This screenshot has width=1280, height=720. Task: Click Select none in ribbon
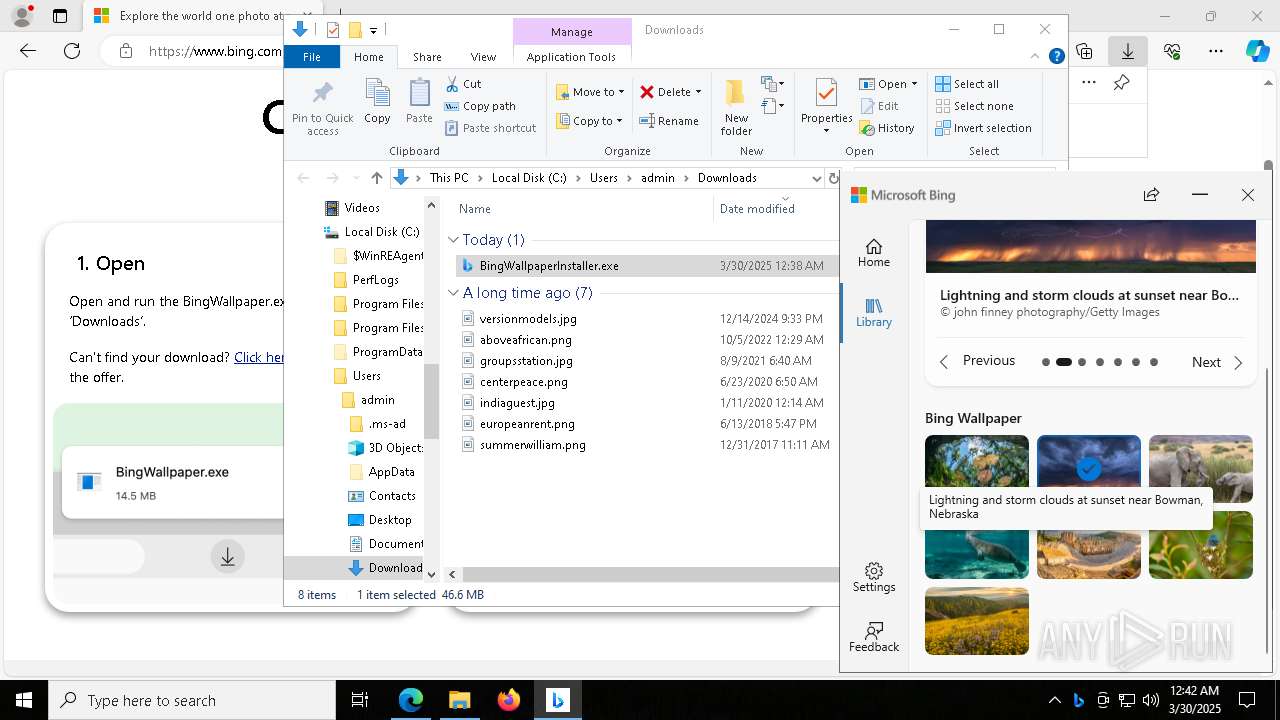pos(974,106)
